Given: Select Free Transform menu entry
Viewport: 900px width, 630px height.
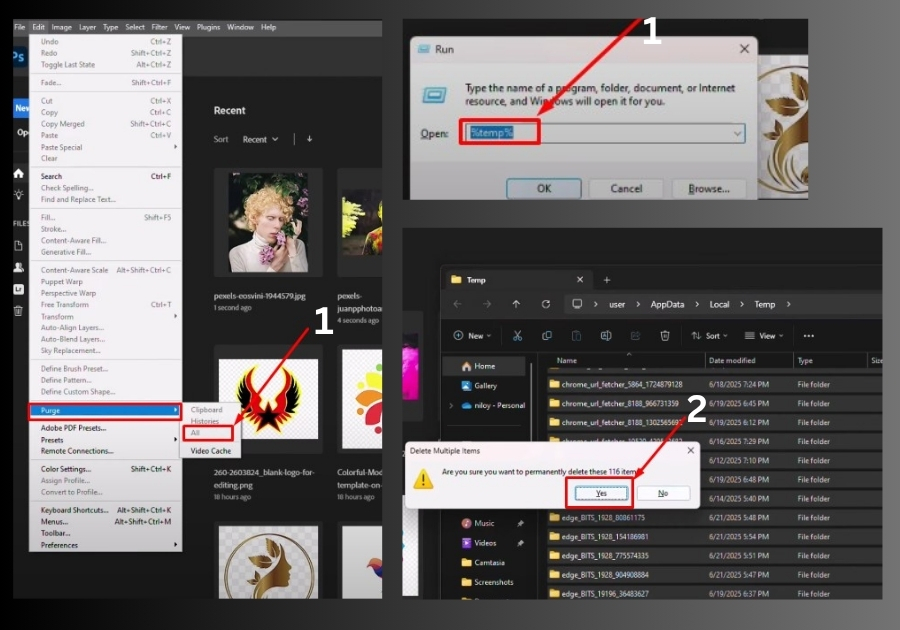Looking at the screenshot, I should point(106,305).
